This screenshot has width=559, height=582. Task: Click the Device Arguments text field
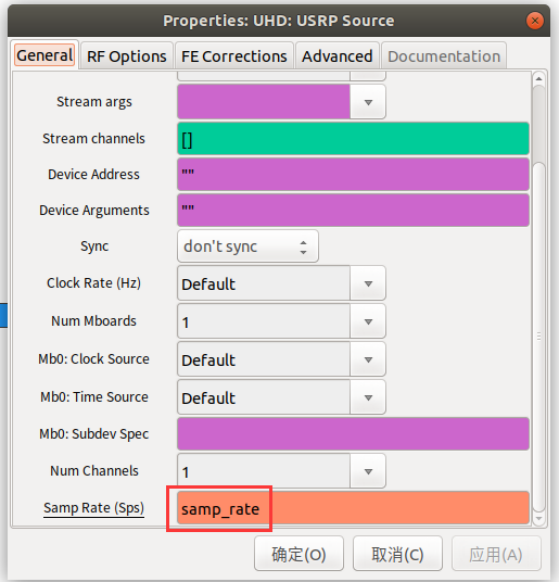tap(353, 210)
